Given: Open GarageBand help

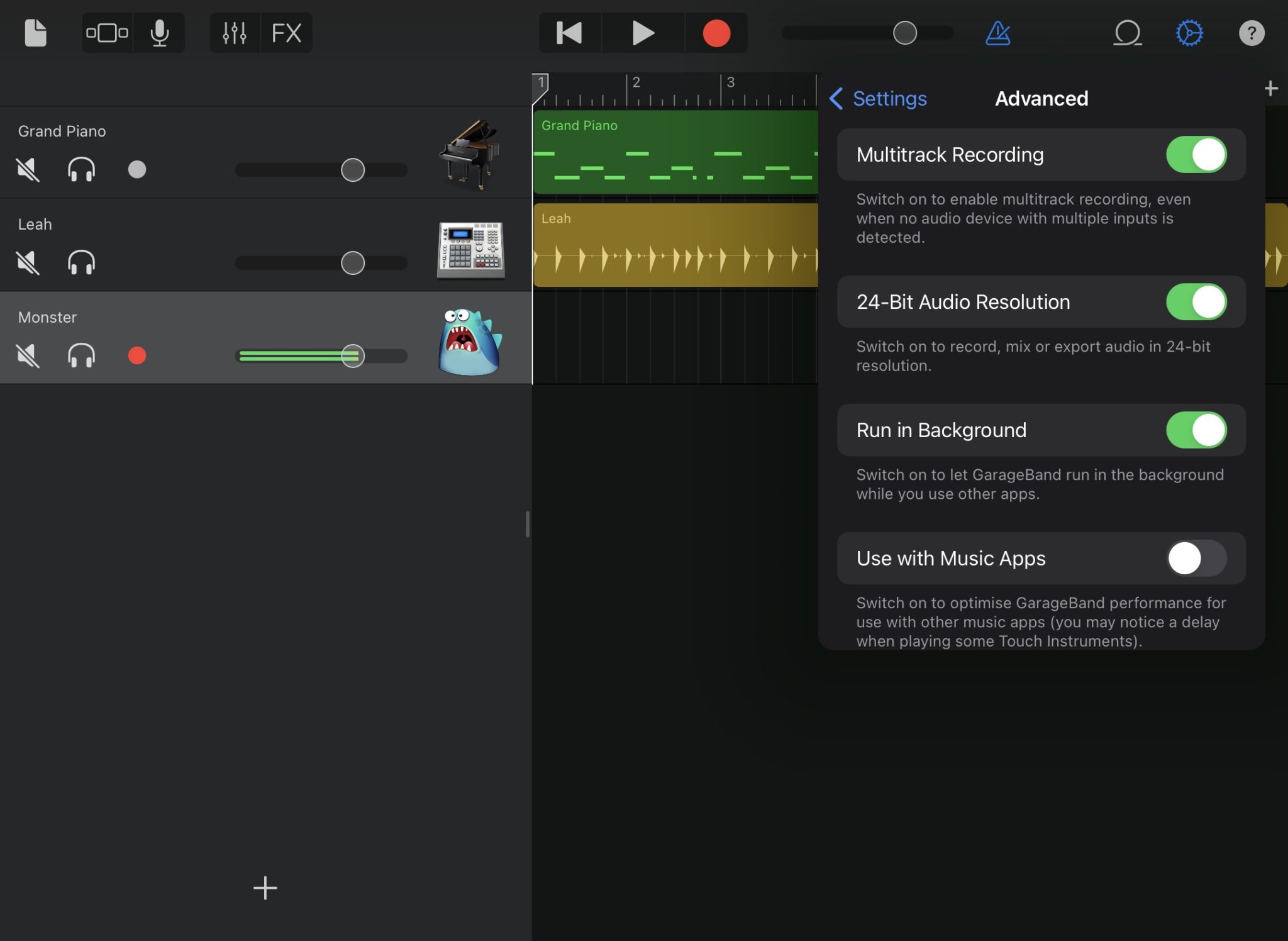Looking at the screenshot, I should tap(1252, 33).
